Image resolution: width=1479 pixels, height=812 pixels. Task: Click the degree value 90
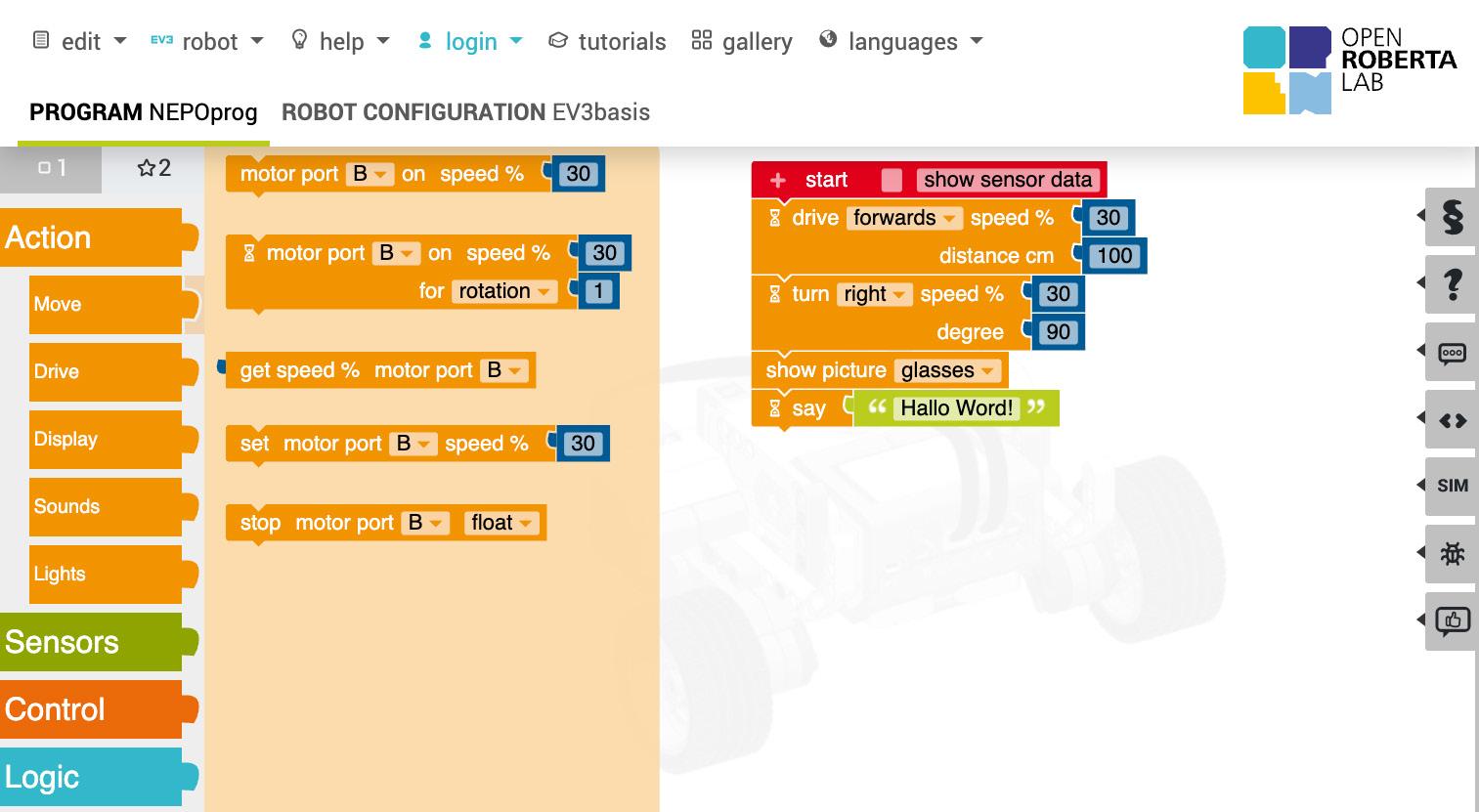click(1059, 332)
